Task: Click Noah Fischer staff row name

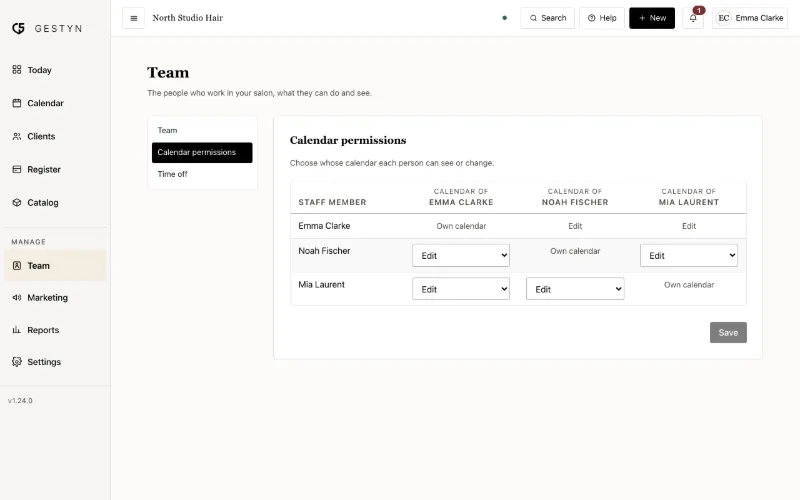Action: pos(324,251)
